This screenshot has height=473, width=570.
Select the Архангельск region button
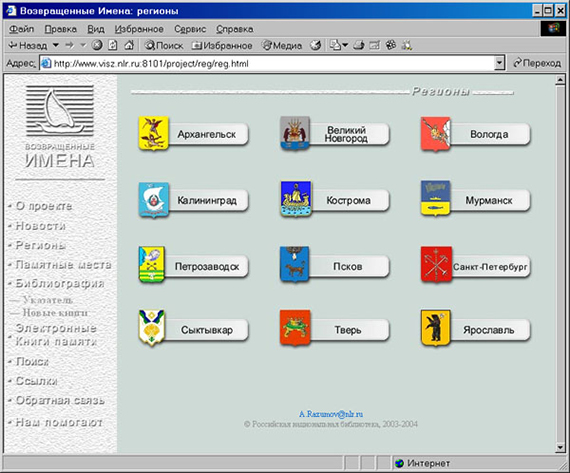click(x=208, y=135)
